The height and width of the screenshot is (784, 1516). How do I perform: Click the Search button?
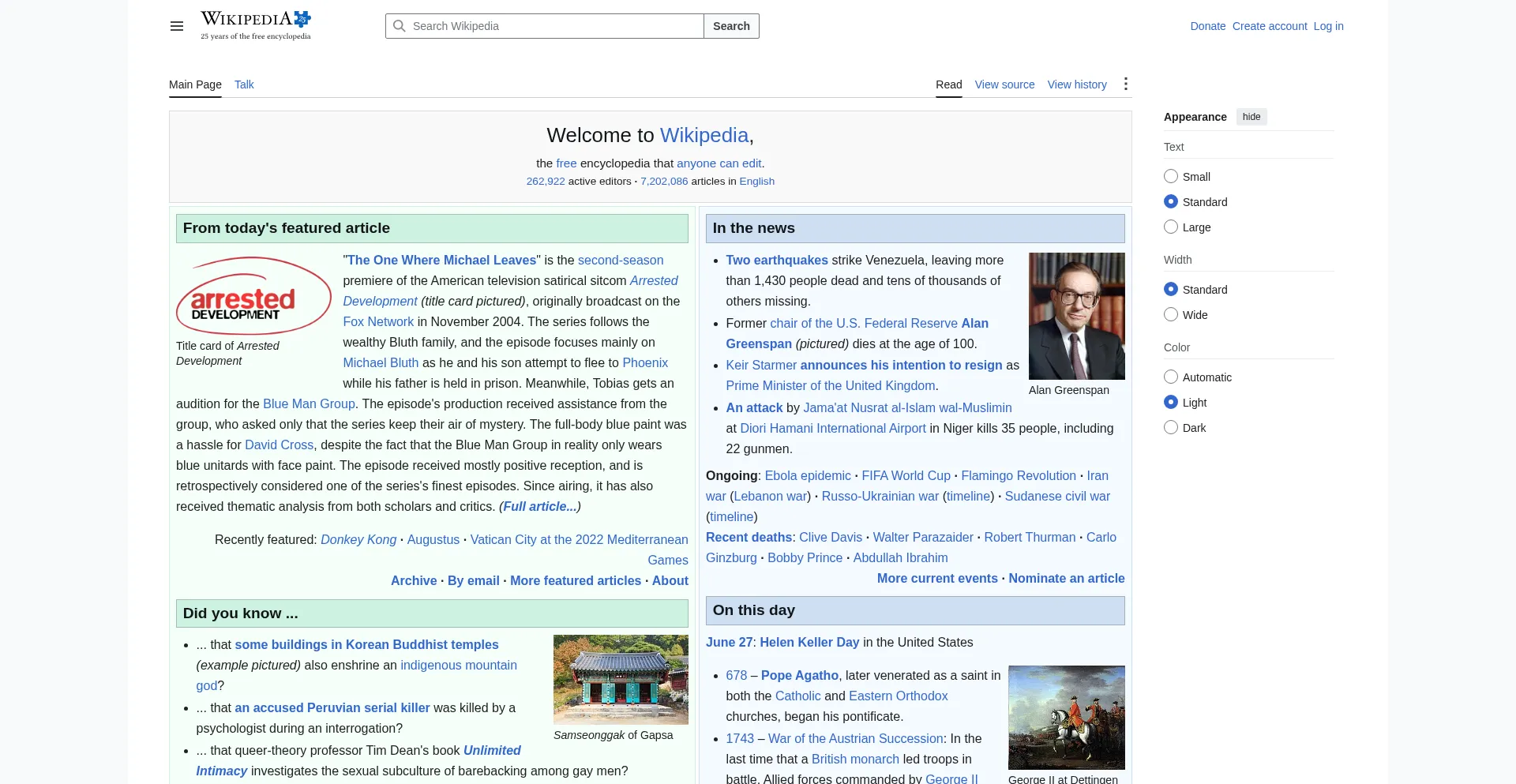pyautogui.click(x=731, y=26)
